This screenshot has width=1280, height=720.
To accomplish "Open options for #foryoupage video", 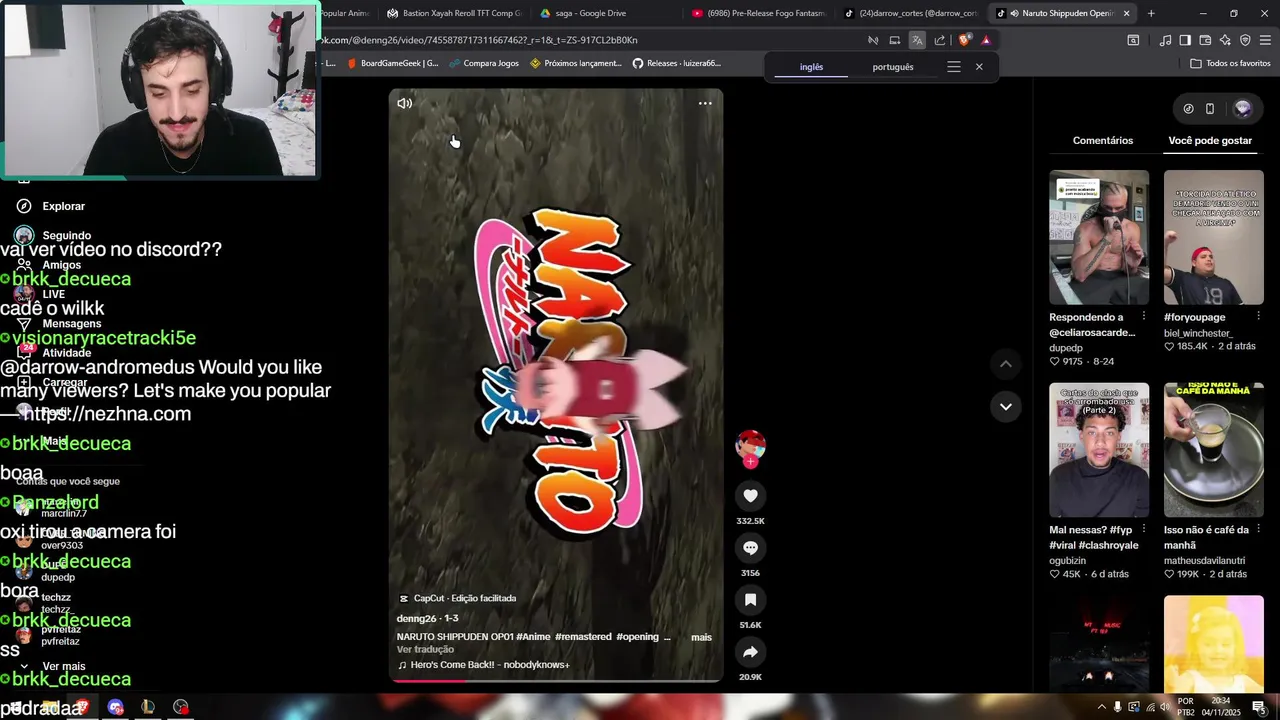I will click(1258, 316).
